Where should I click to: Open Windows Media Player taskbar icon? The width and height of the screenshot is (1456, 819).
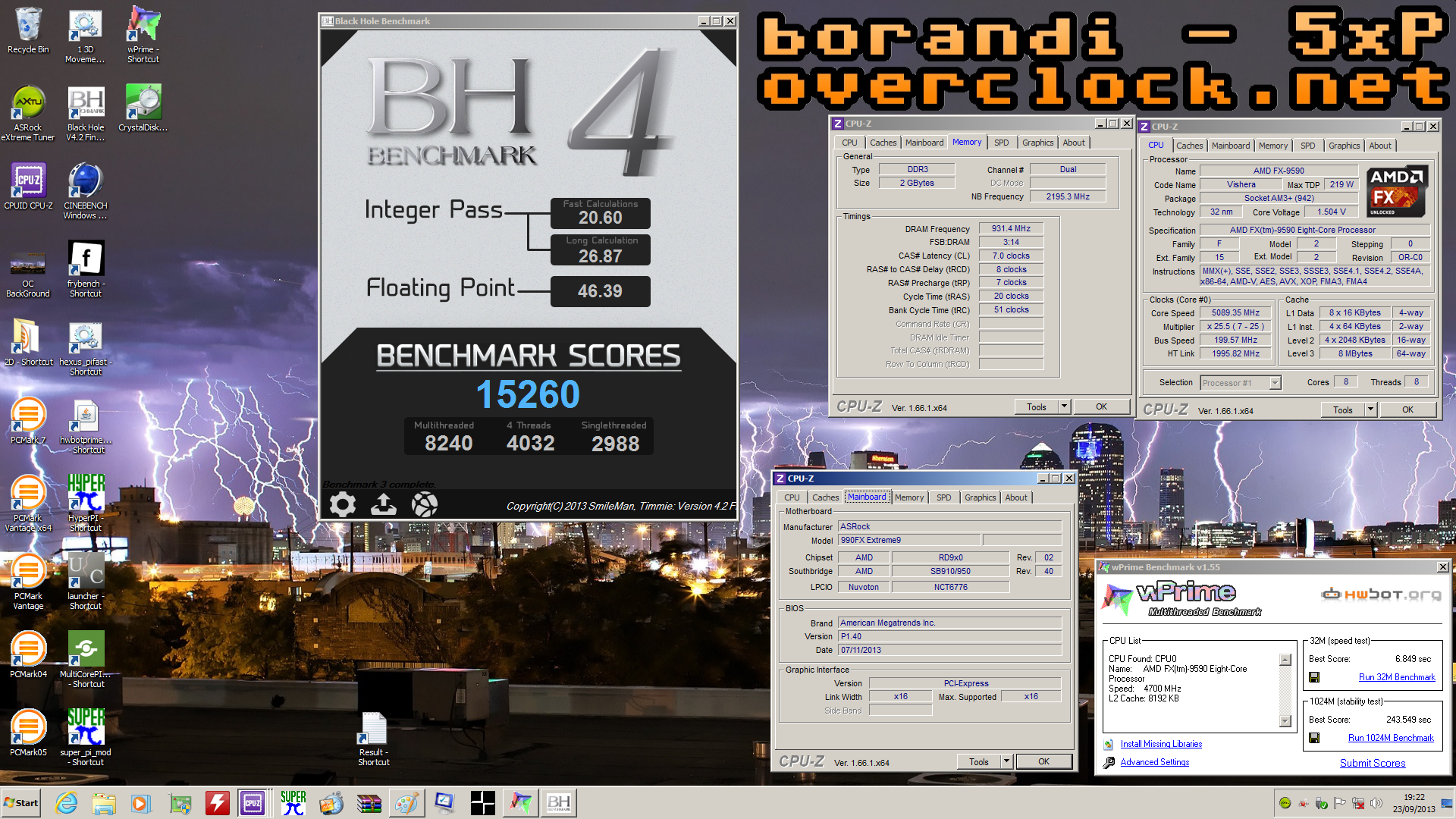point(141,802)
